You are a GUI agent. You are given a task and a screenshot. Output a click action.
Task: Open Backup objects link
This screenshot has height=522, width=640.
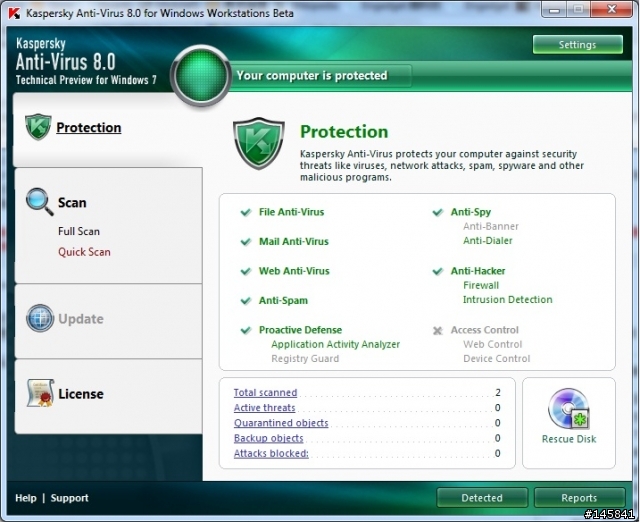(x=269, y=438)
